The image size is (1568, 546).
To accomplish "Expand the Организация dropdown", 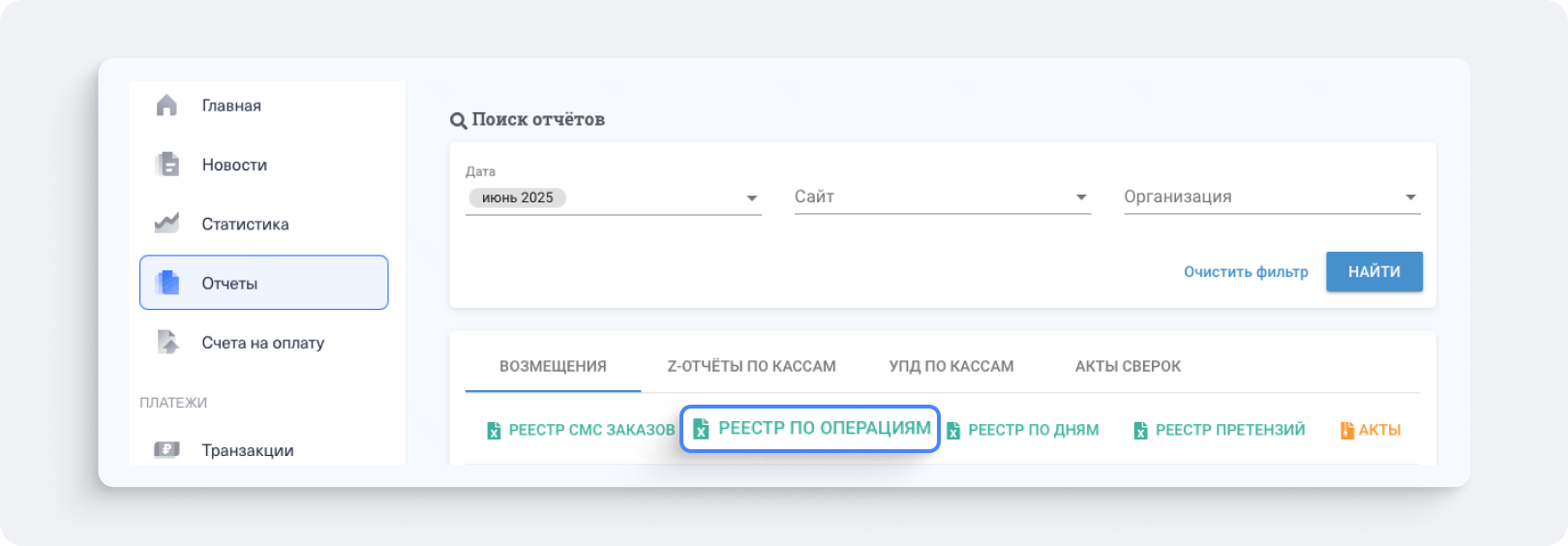I will click(x=1410, y=198).
